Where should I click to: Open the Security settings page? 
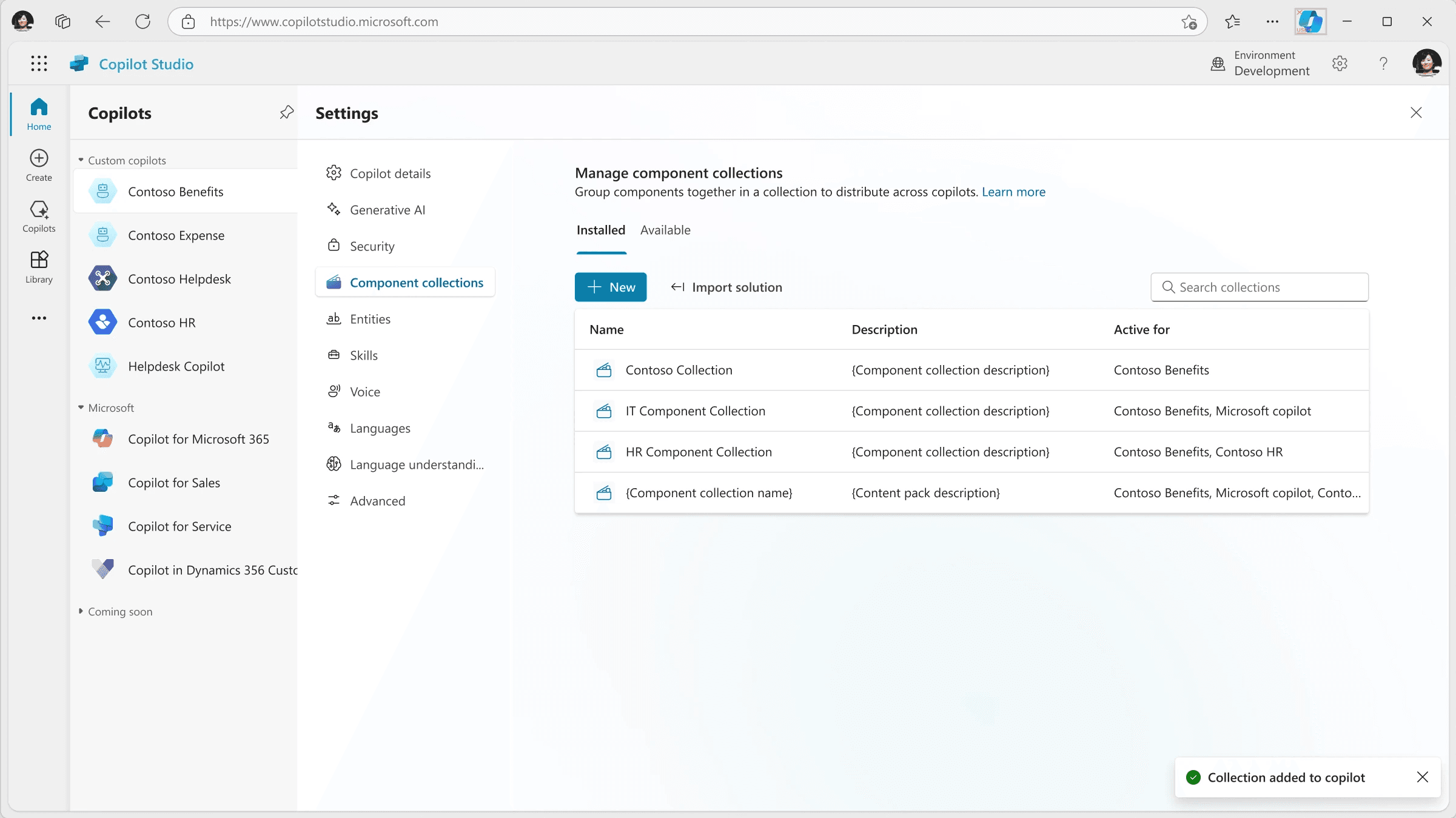point(372,246)
